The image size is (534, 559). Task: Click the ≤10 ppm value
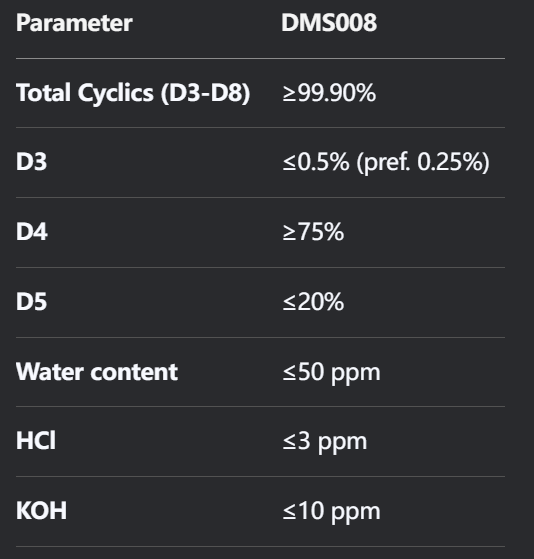click(331, 512)
